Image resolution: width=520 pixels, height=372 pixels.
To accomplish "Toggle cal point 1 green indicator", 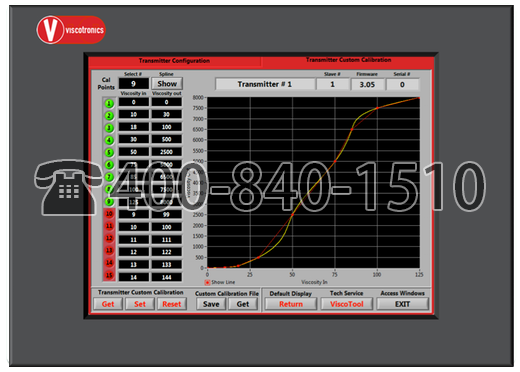I will click(109, 104).
